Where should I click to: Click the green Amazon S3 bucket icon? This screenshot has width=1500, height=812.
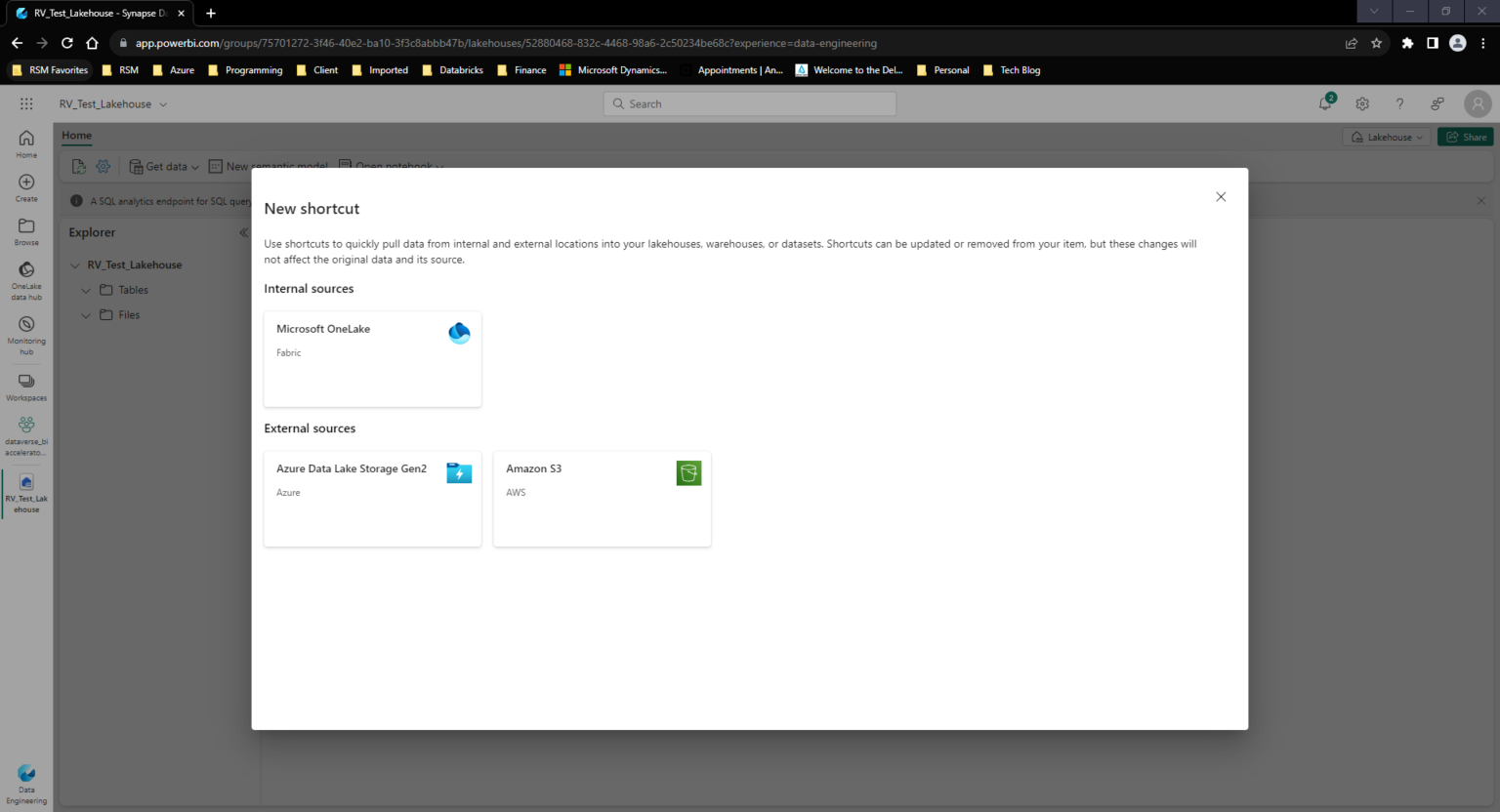pyautogui.click(x=688, y=473)
